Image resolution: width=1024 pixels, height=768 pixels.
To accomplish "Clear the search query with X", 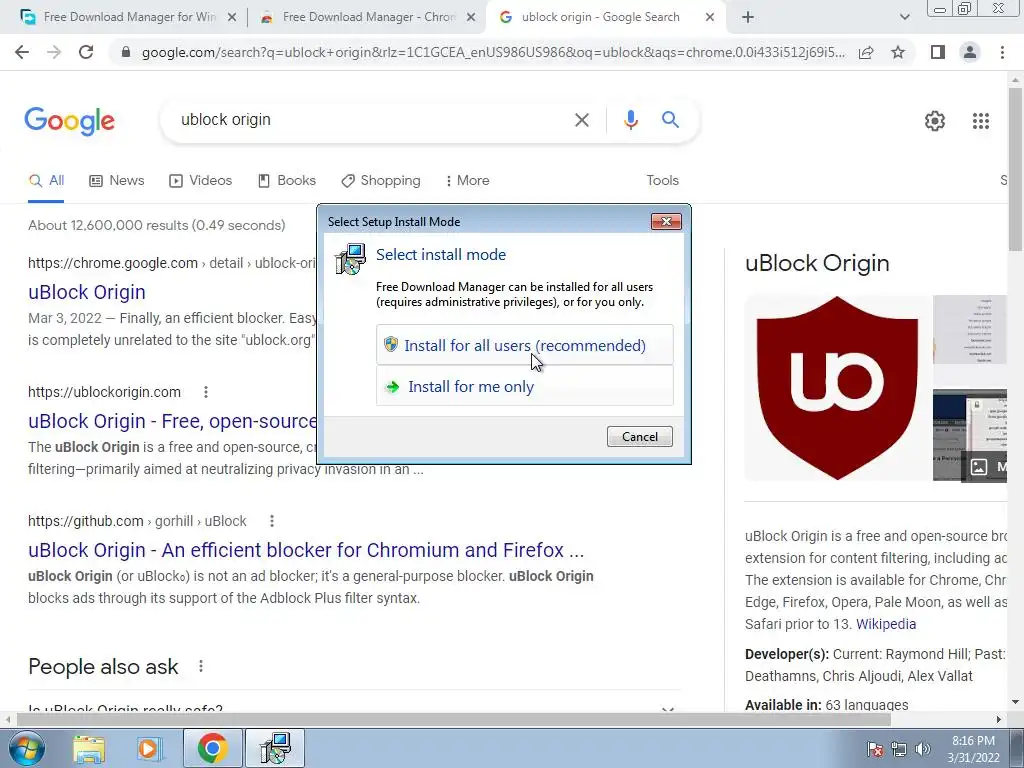I will [581, 120].
